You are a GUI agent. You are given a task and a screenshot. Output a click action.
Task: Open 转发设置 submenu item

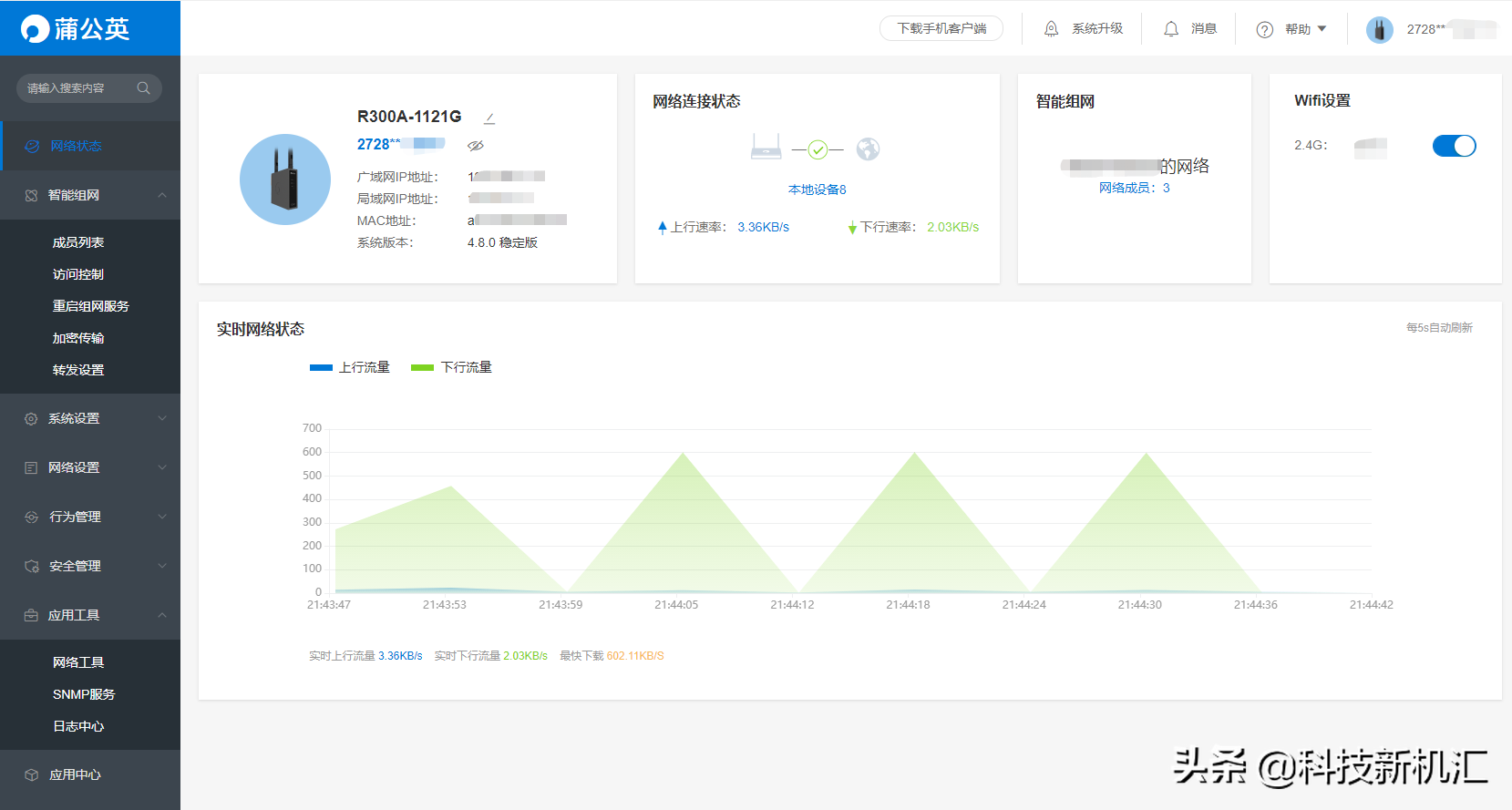click(78, 370)
